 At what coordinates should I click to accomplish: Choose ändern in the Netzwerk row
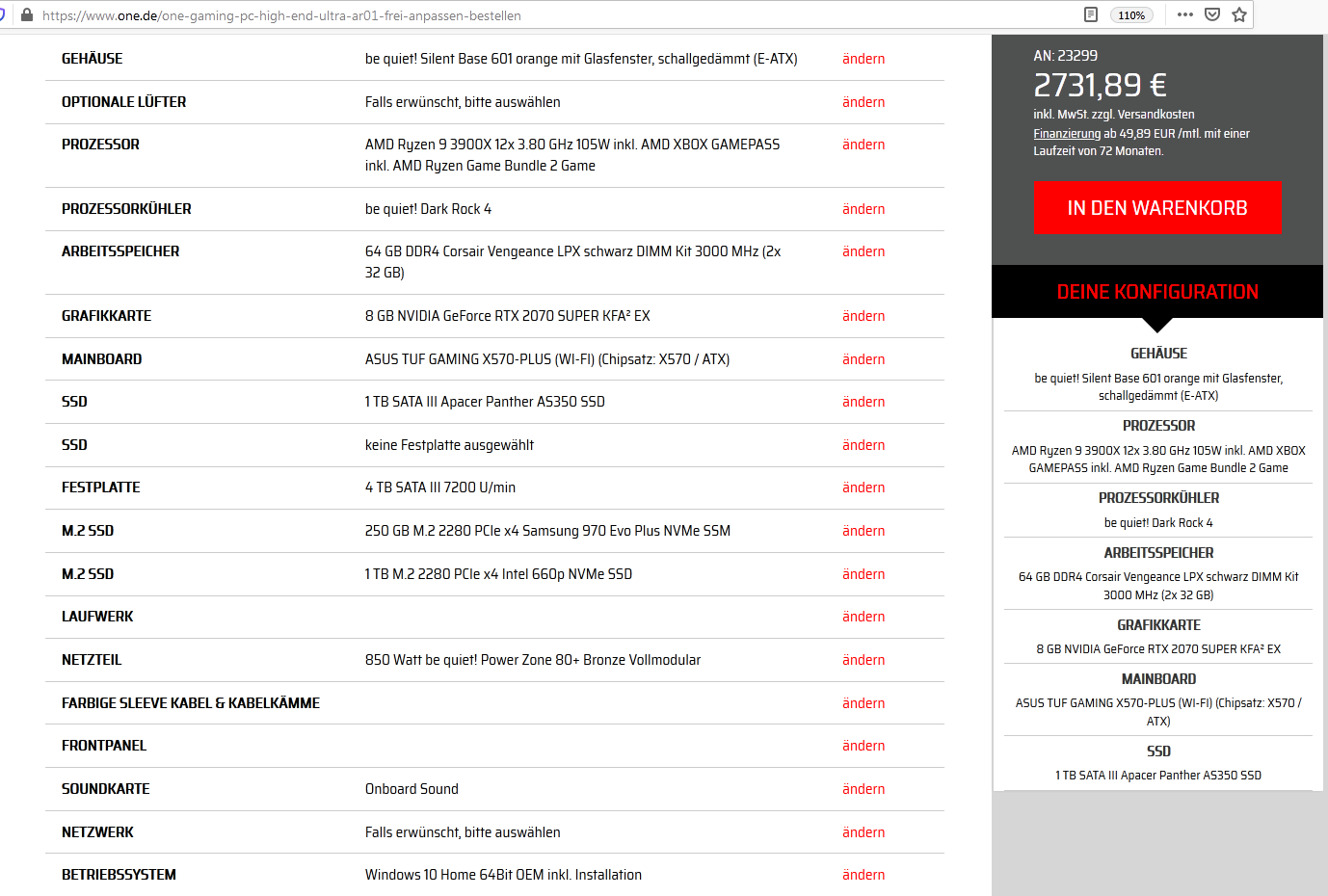863,832
